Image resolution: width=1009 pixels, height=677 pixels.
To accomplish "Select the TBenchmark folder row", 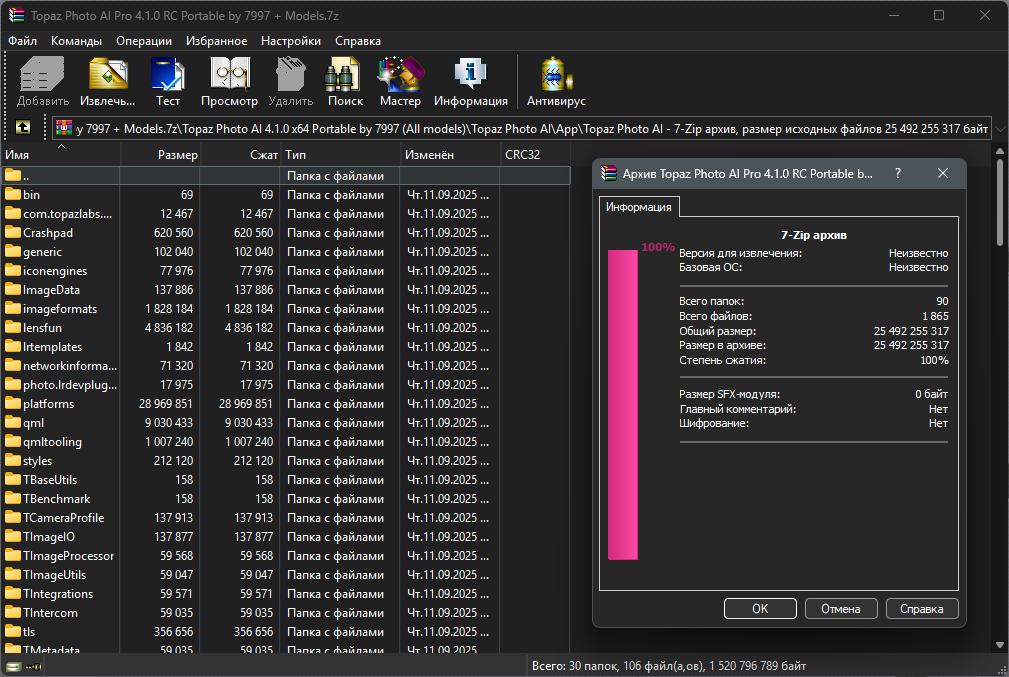I will [285, 498].
